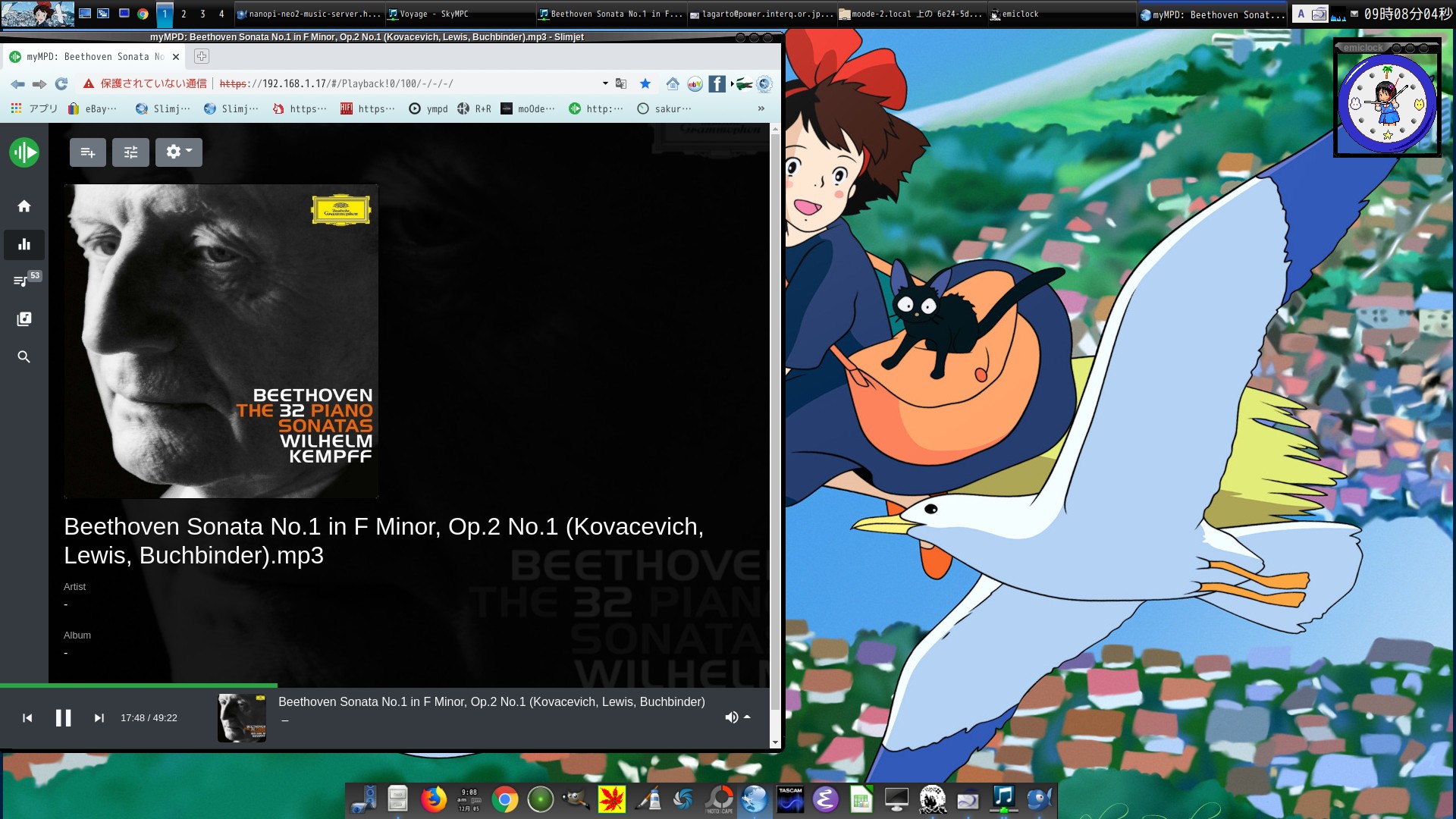Viewport: 1456px width, 819px height.
Task: Click the Kempff album cover thumbnail in footer
Action: pos(242,717)
